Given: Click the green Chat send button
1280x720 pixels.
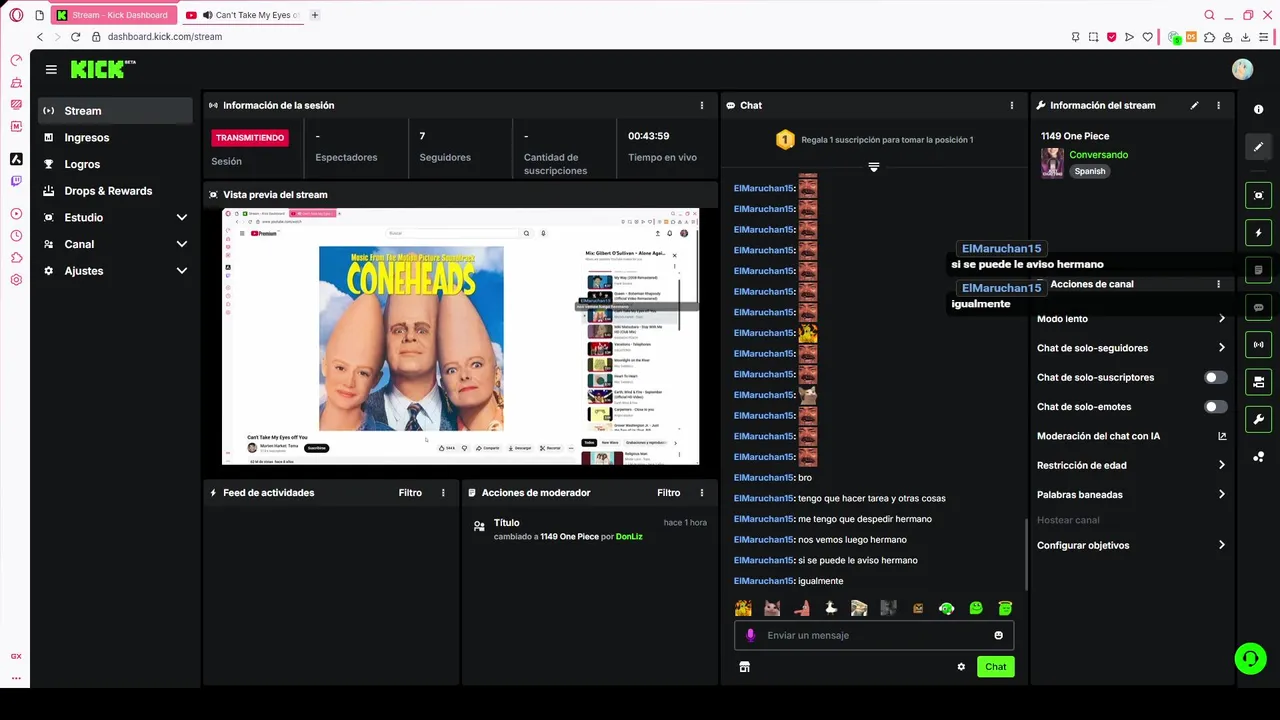Looking at the screenshot, I should [995, 667].
